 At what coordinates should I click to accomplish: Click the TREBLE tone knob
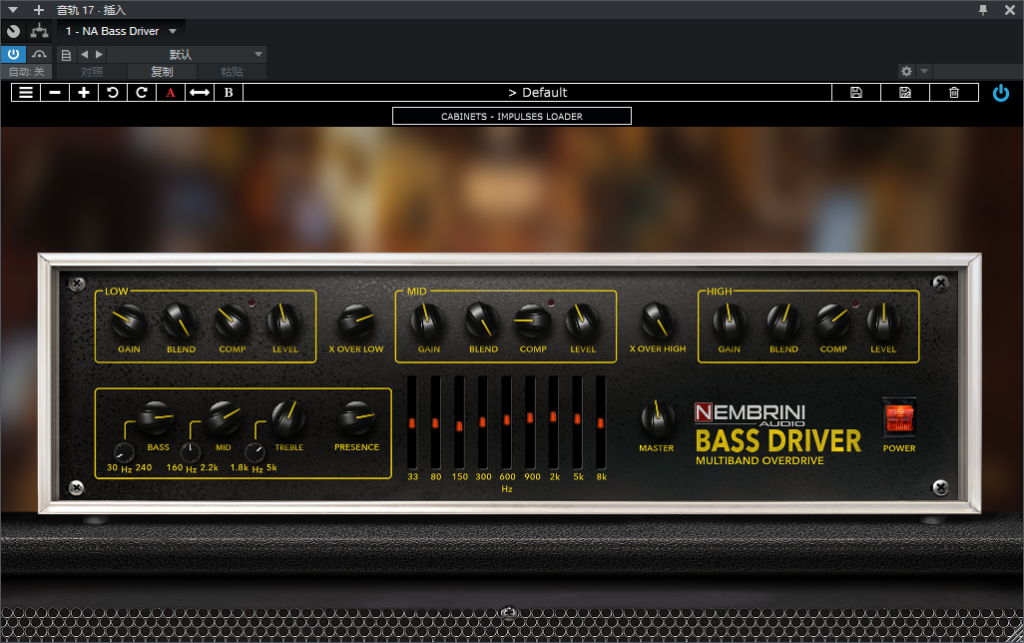(288, 418)
